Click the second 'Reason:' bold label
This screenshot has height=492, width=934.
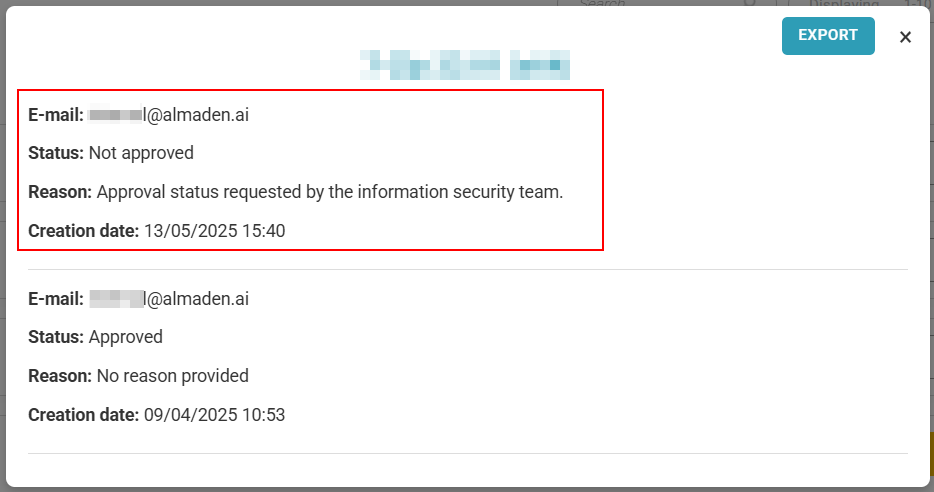60,376
